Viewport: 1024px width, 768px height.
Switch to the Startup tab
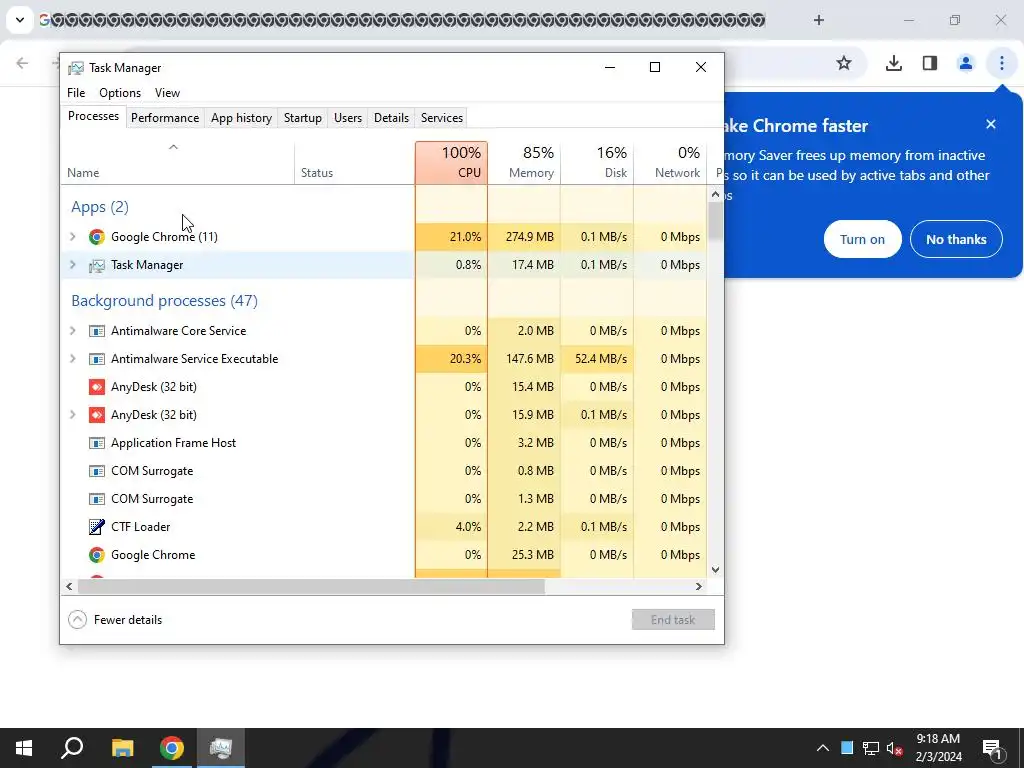click(302, 118)
